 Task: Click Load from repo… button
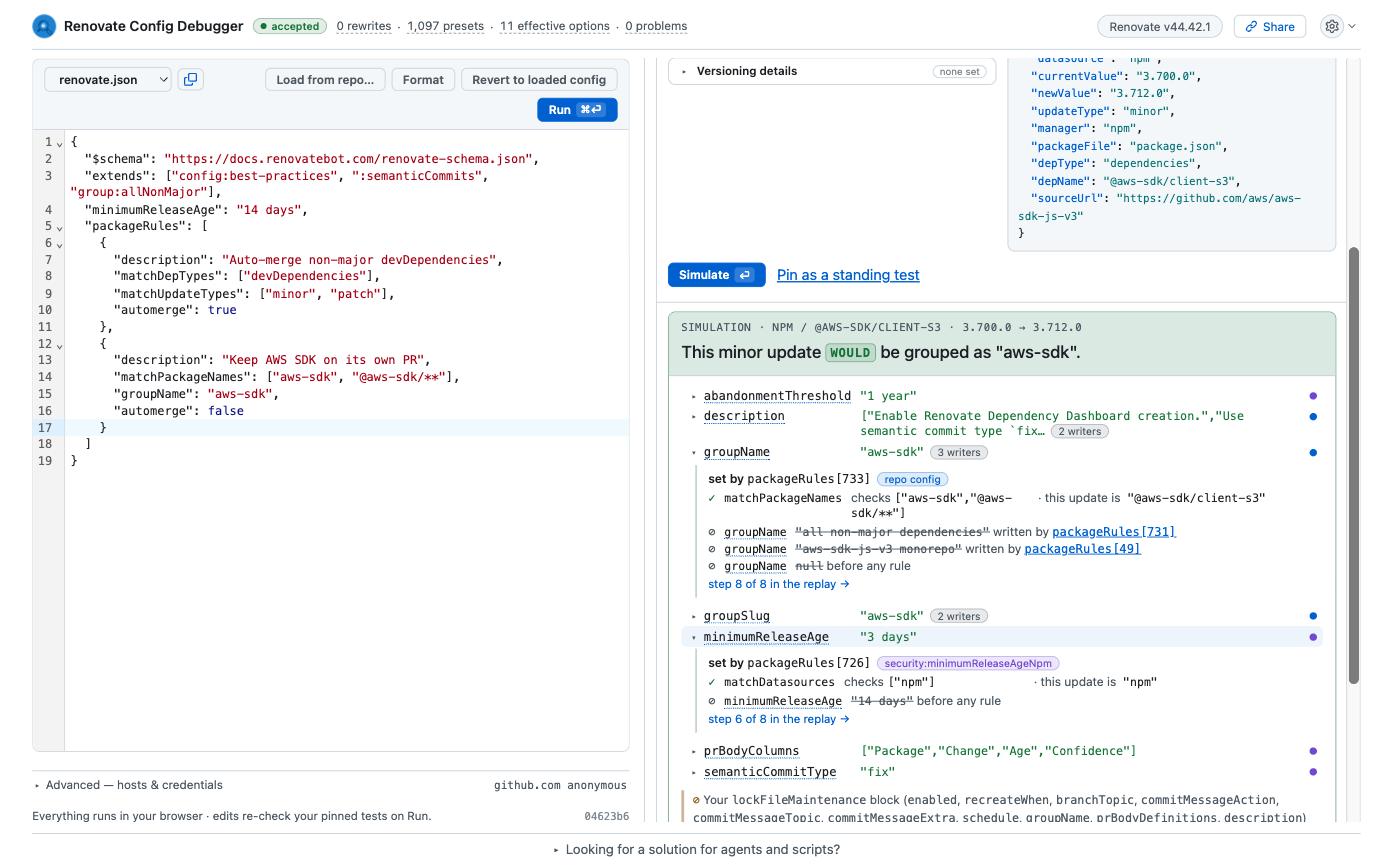pyautogui.click(x=325, y=79)
